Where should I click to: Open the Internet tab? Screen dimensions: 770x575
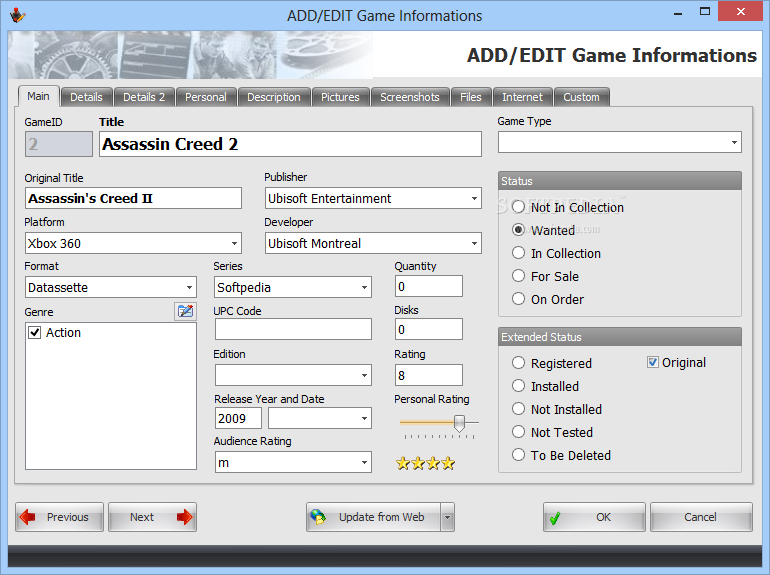click(x=522, y=97)
